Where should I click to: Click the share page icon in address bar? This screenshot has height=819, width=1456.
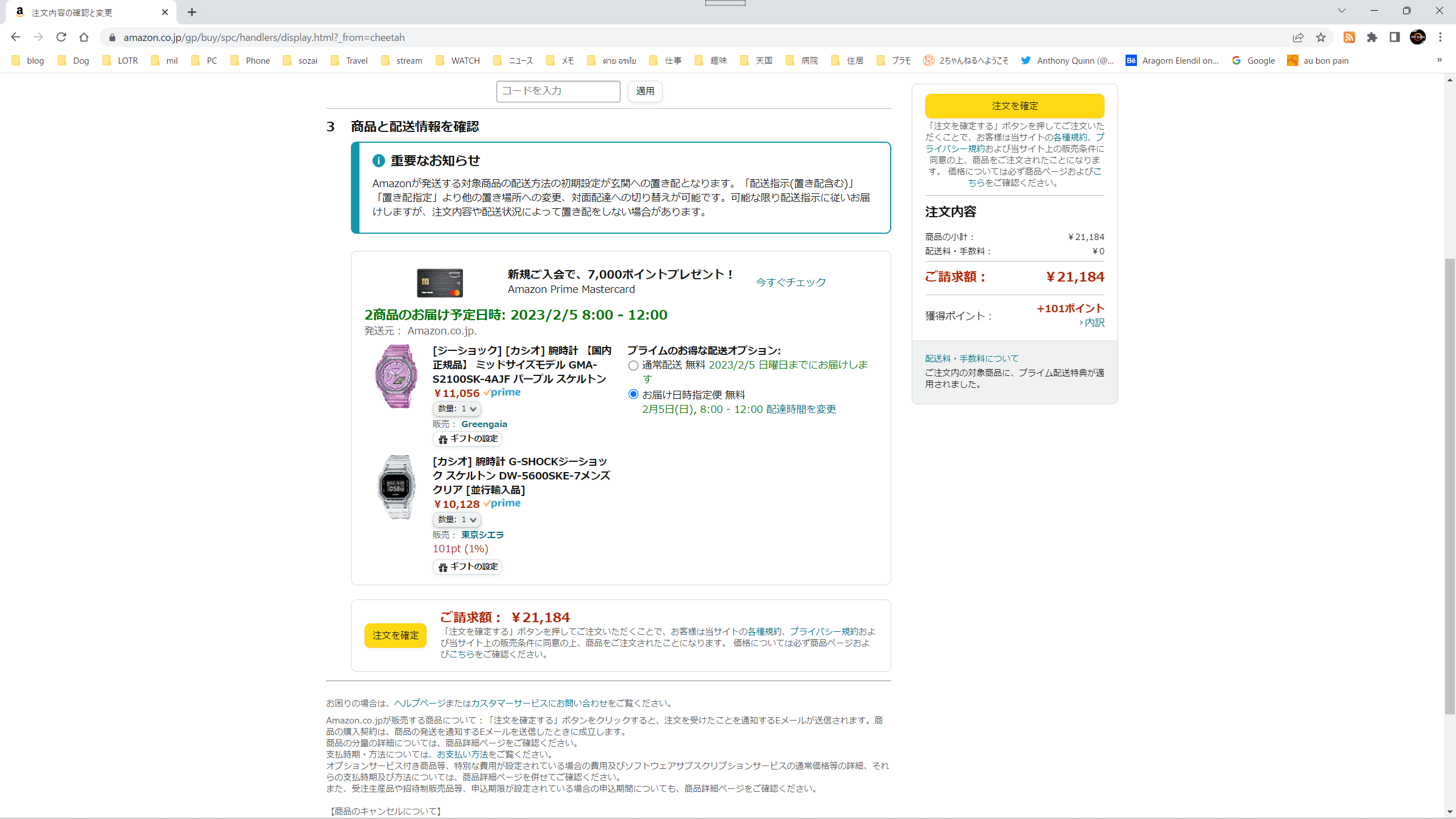1298,37
